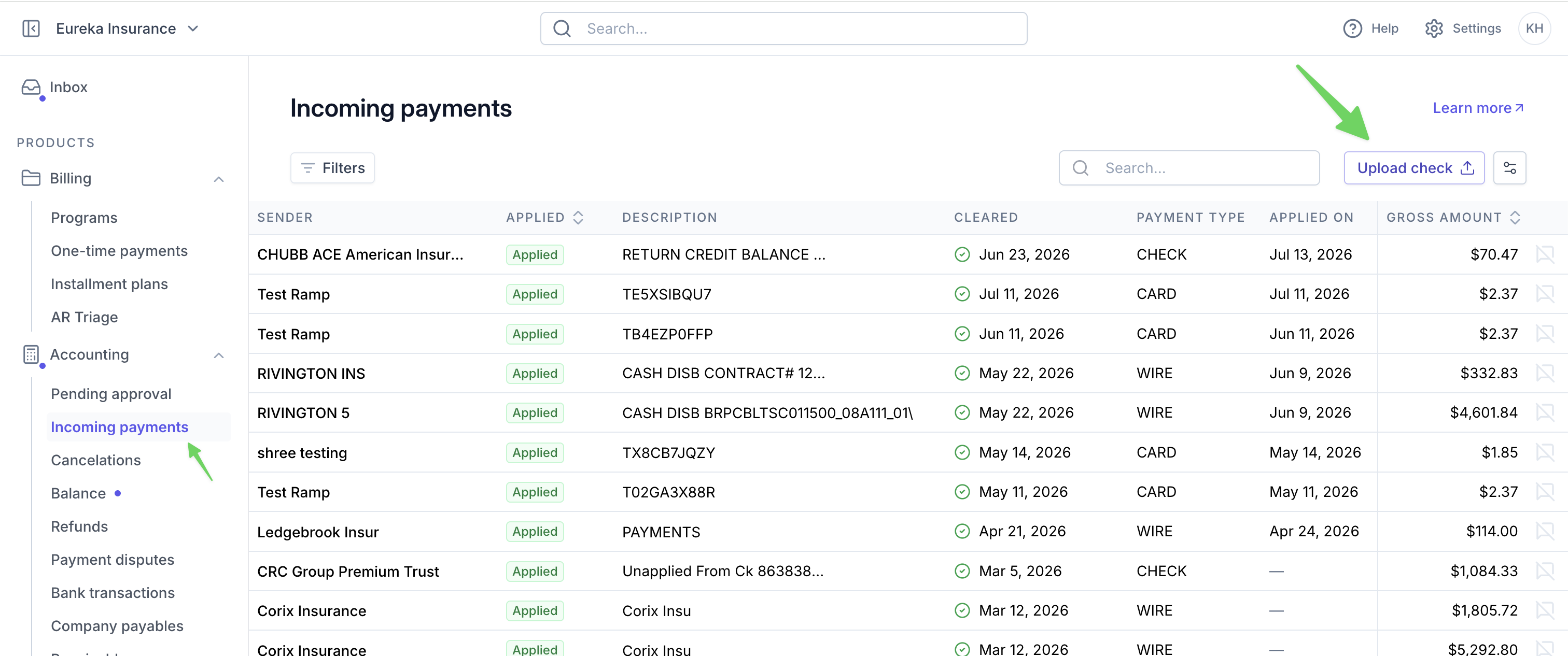Screen dimensions: 1568x656
Task: Click the Payment Type column header
Action: [x=1190, y=218]
